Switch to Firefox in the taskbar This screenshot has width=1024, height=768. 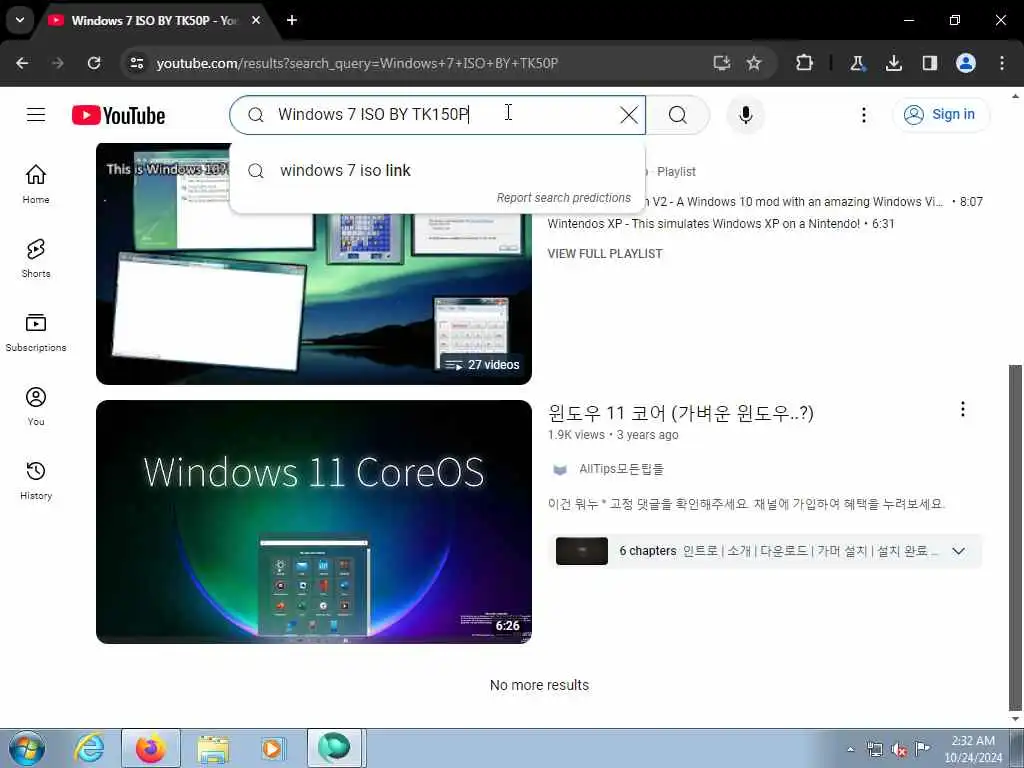(x=150, y=748)
